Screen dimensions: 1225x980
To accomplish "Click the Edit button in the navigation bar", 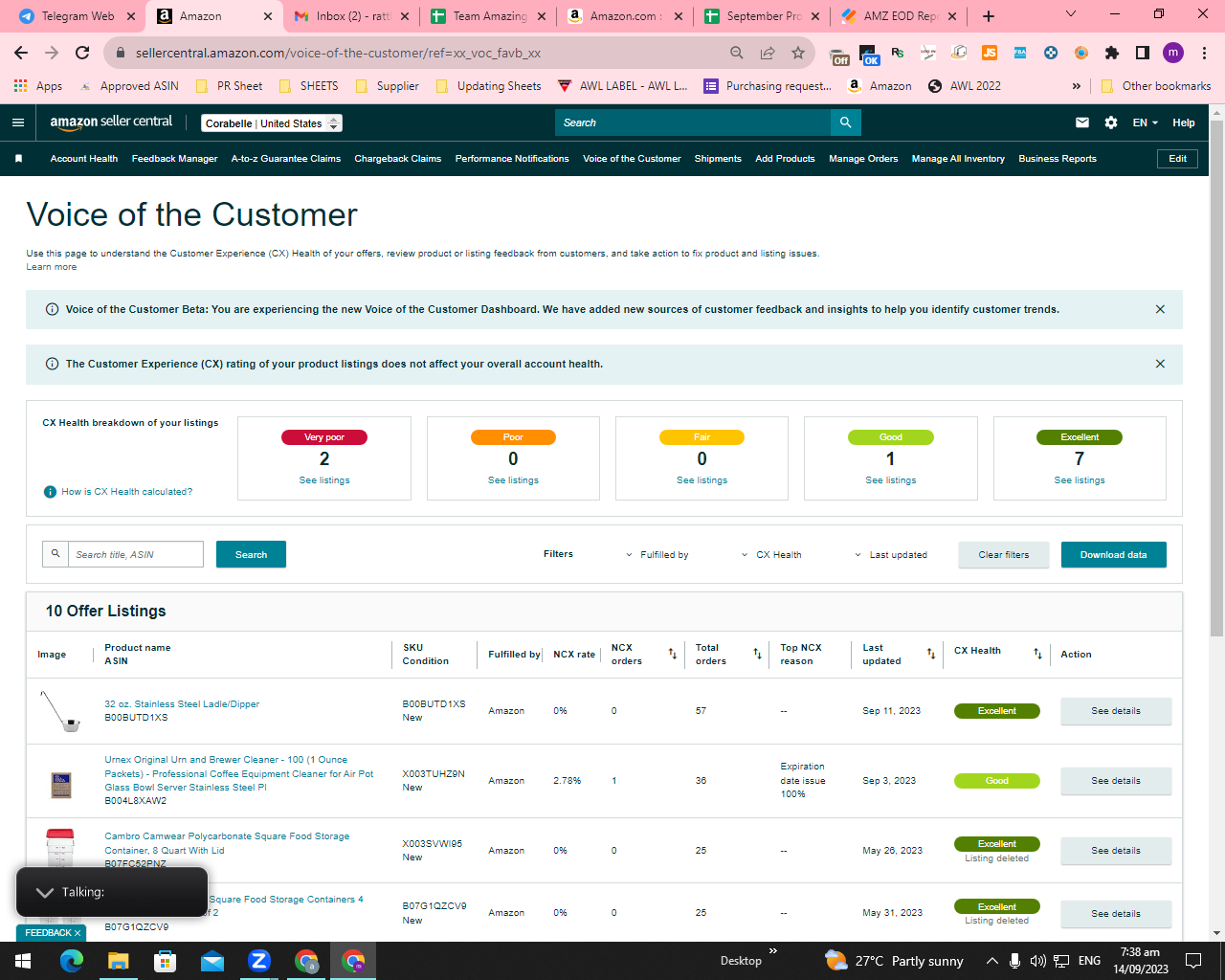I will point(1178,159).
